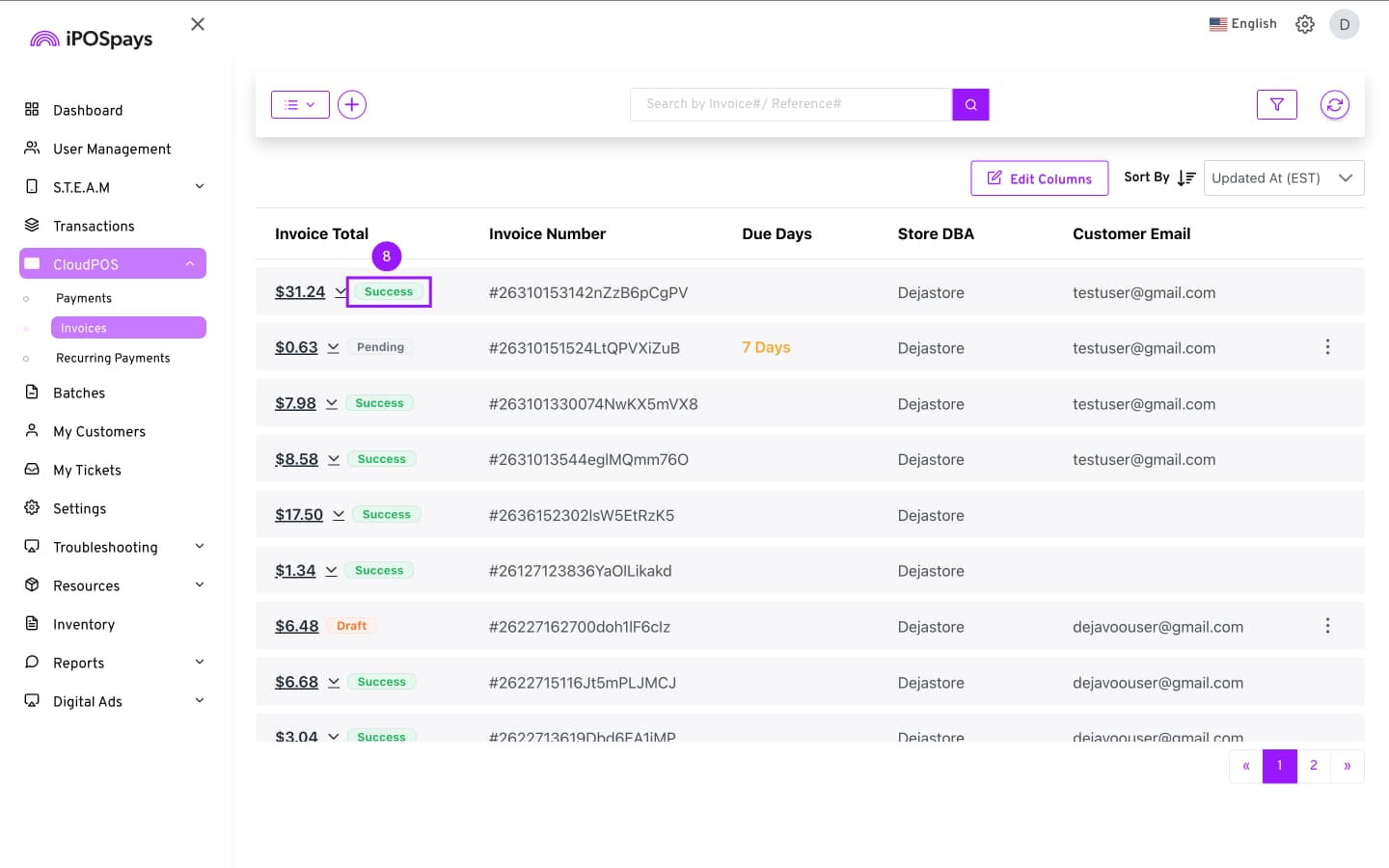
Task: Open the Updated At (EST) sort dropdown
Action: pyautogui.click(x=1283, y=177)
